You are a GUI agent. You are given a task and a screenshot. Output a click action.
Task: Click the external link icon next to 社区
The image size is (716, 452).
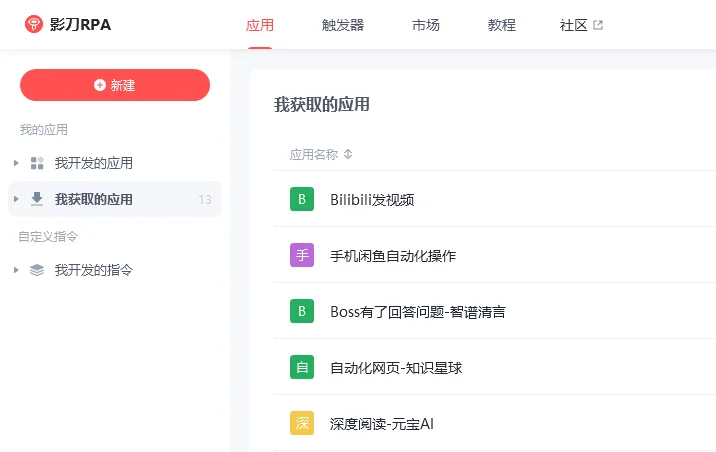pyautogui.click(x=598, y=25)
